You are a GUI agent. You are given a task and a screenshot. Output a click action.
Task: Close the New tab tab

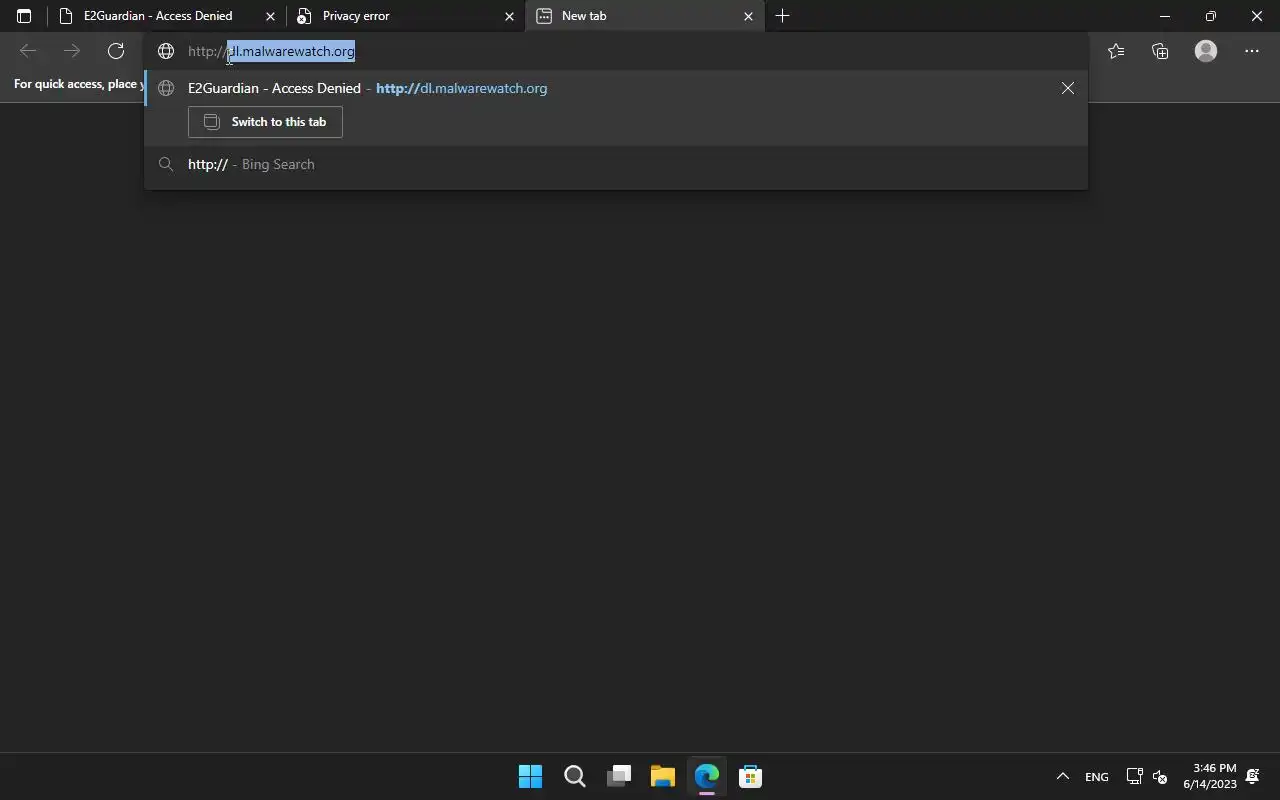coord(748,16)
